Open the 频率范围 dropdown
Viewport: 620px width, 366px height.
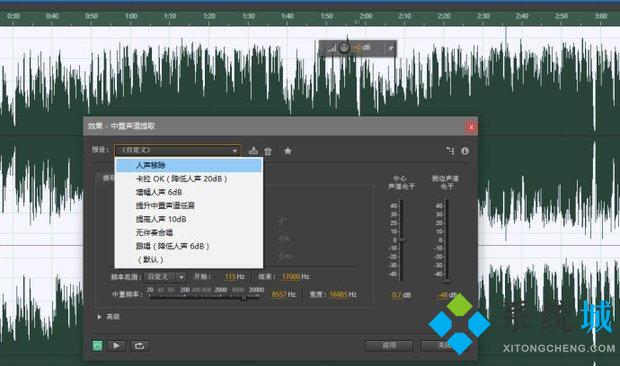[164, 277]
